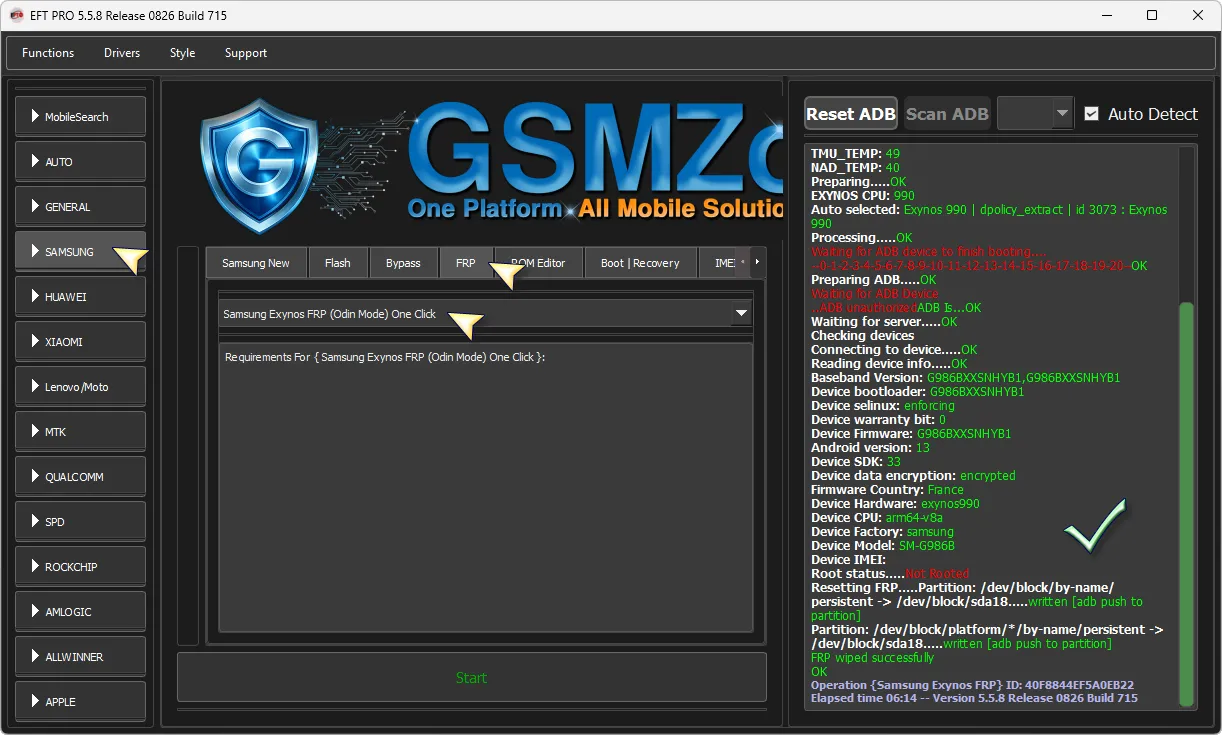Maximize the EFT PRO window
Screen dimensions: 1222x735
click(1152, 15)
